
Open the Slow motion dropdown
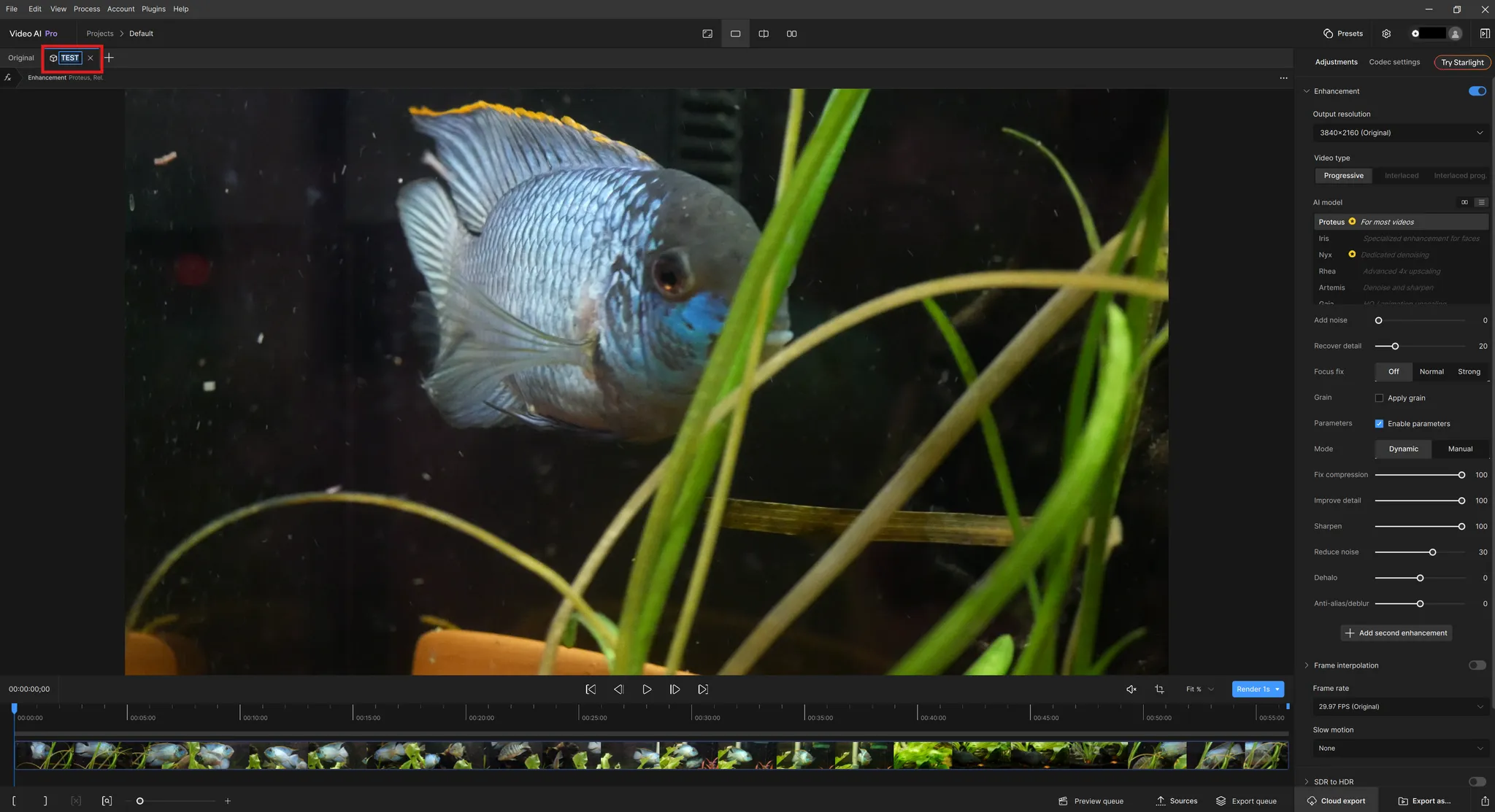[x=1400, y=748]
